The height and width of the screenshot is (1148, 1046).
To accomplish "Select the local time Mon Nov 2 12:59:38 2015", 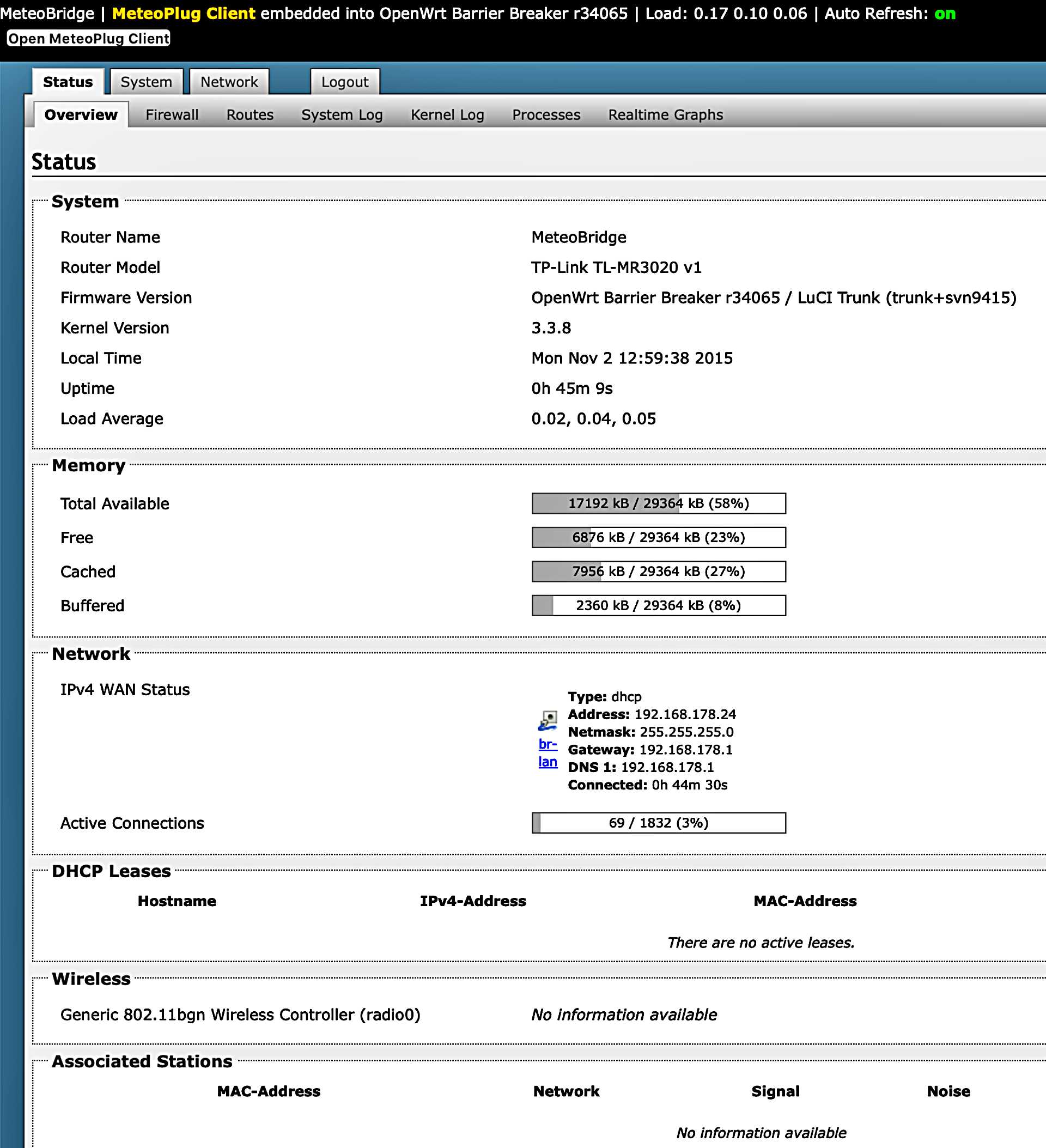I will pyautogui.click(x=632, y=358).
